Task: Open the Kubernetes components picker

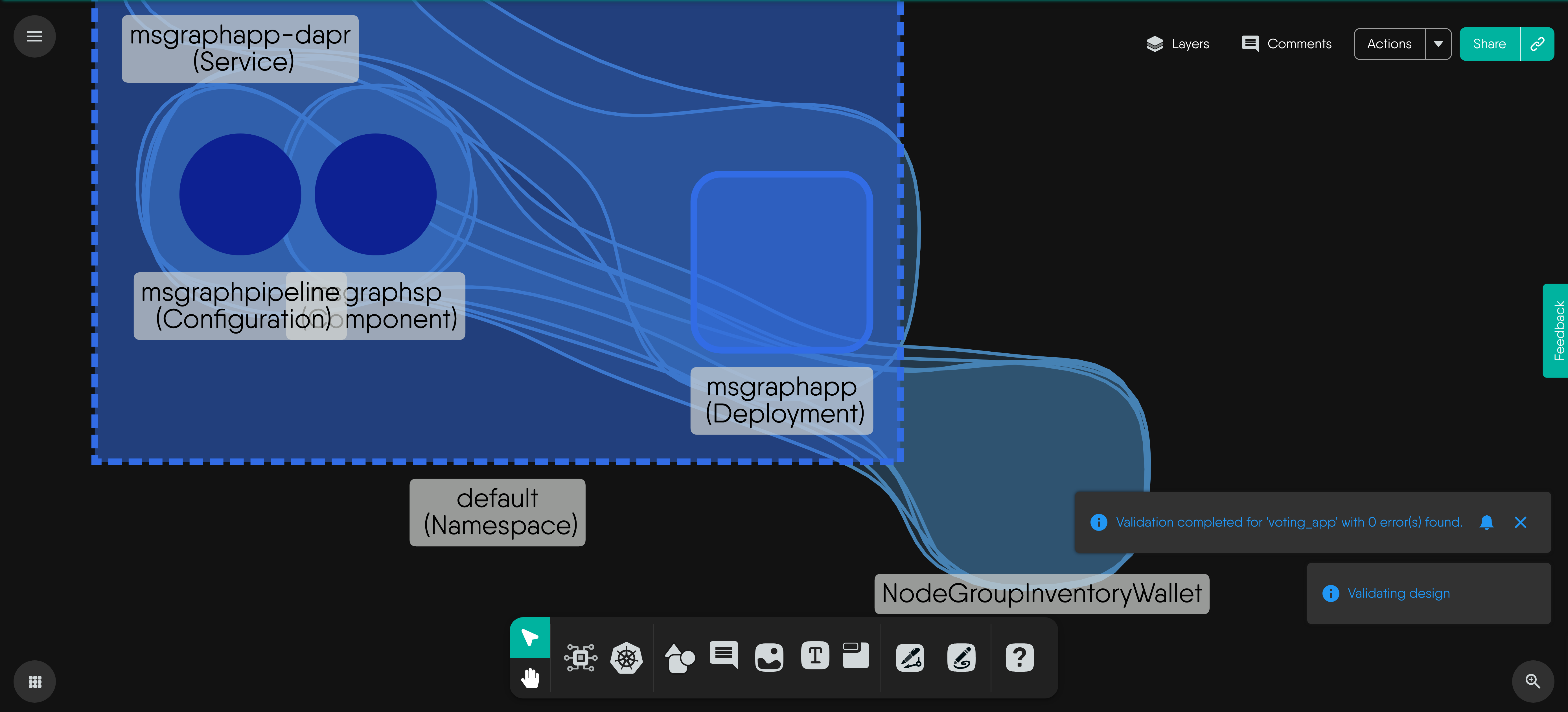Action: click(626, 658)
